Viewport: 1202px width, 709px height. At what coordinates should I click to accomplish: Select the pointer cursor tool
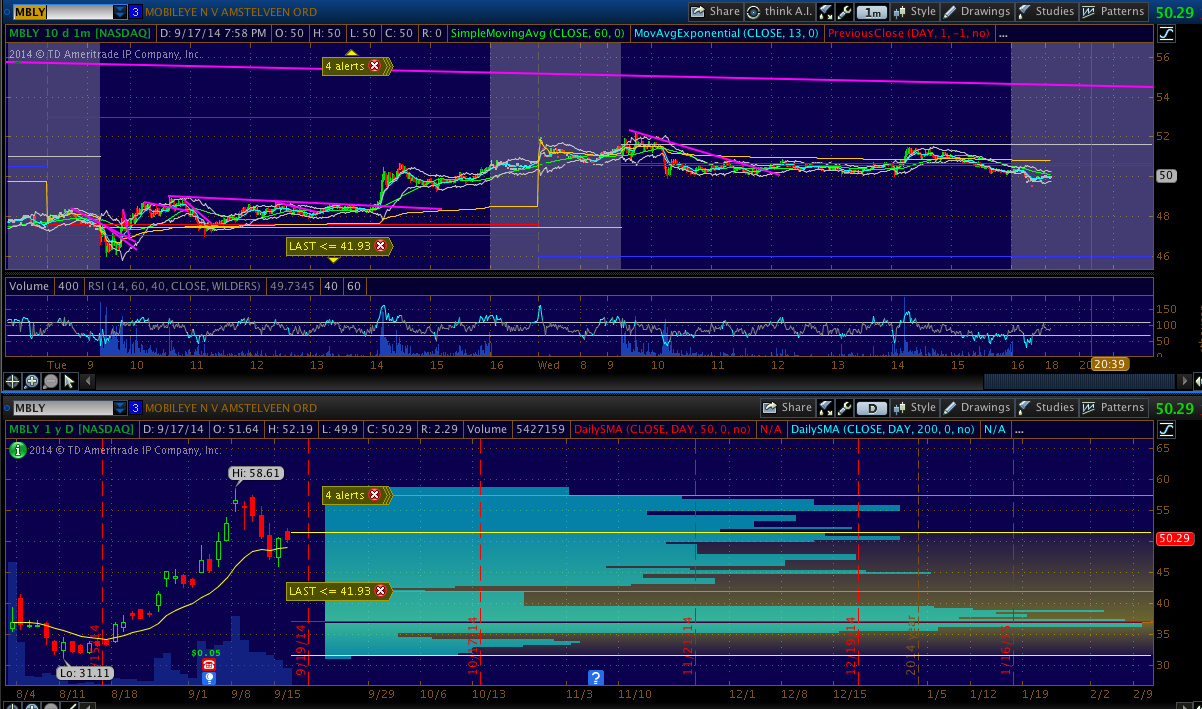[69, 381]
